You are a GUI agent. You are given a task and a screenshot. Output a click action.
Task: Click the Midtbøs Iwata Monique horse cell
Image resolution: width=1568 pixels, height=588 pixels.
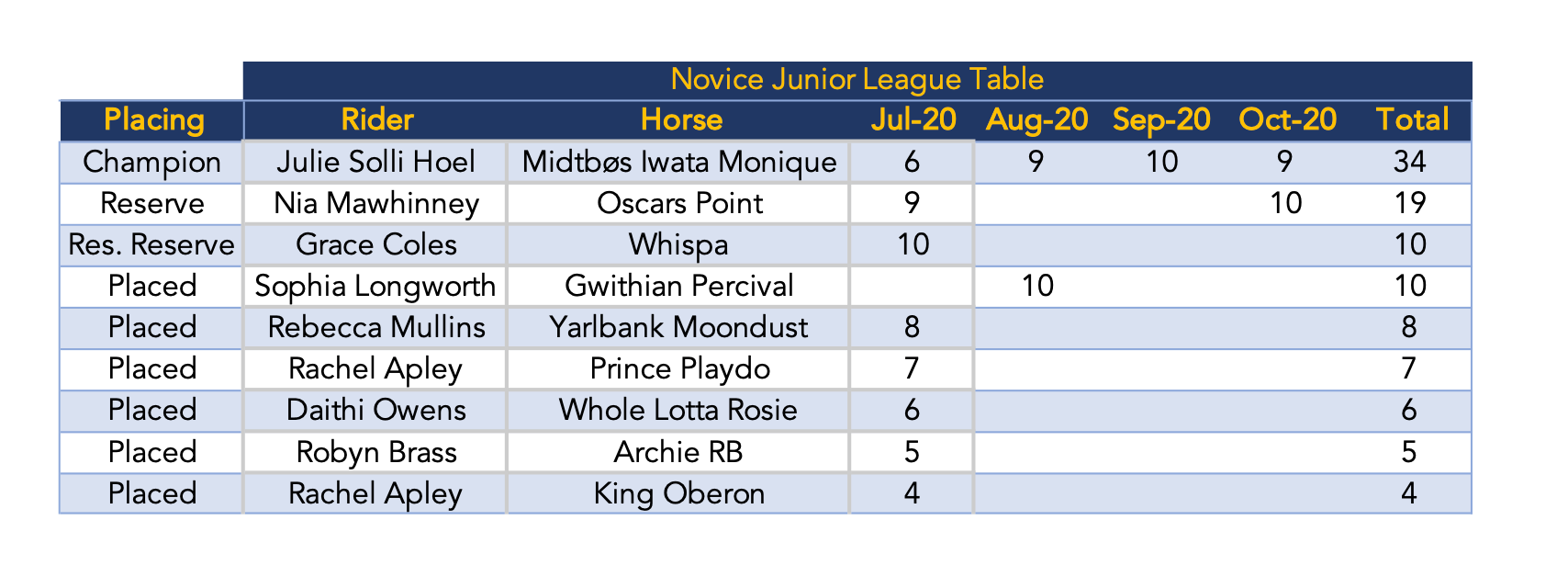coord(679,163)
